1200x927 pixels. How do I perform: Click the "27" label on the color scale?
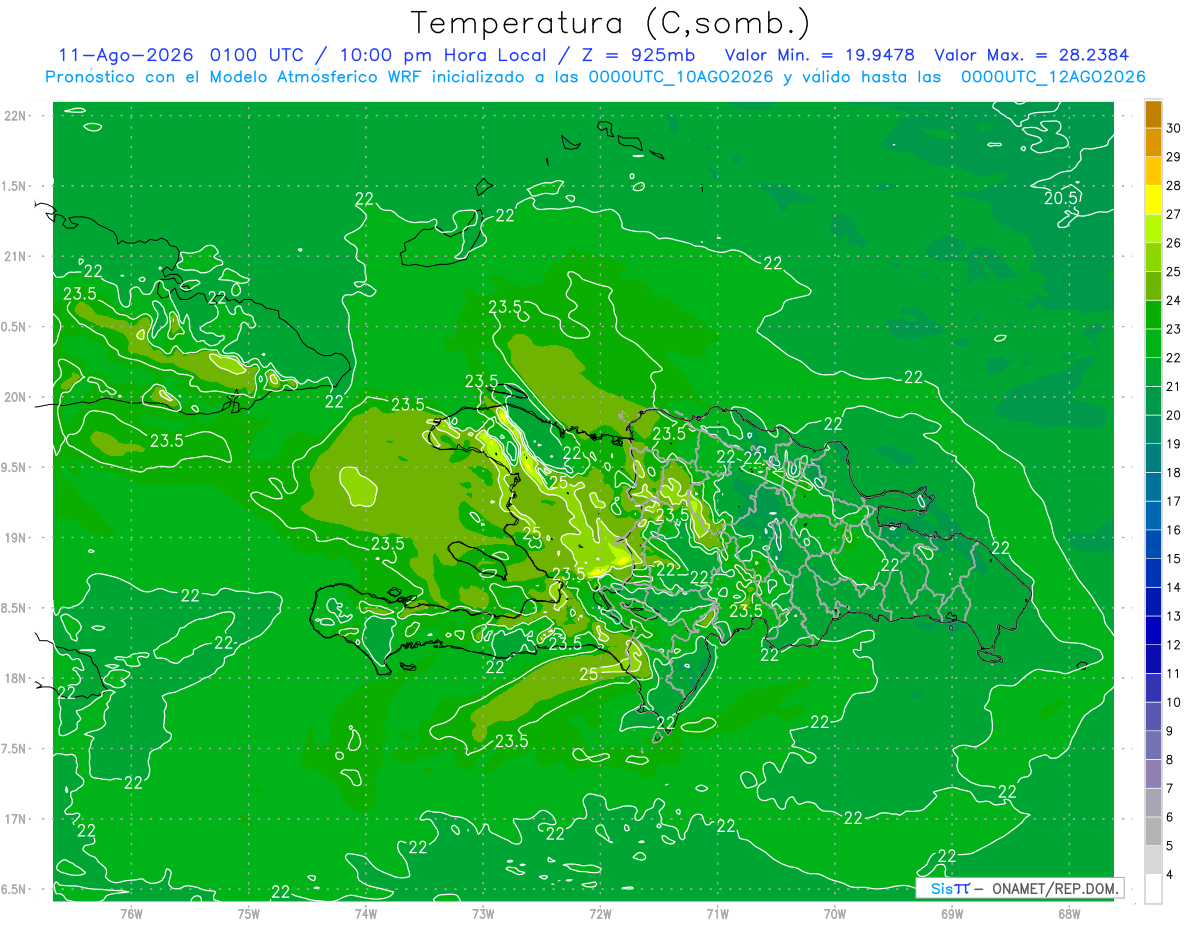coord(1174,214)
